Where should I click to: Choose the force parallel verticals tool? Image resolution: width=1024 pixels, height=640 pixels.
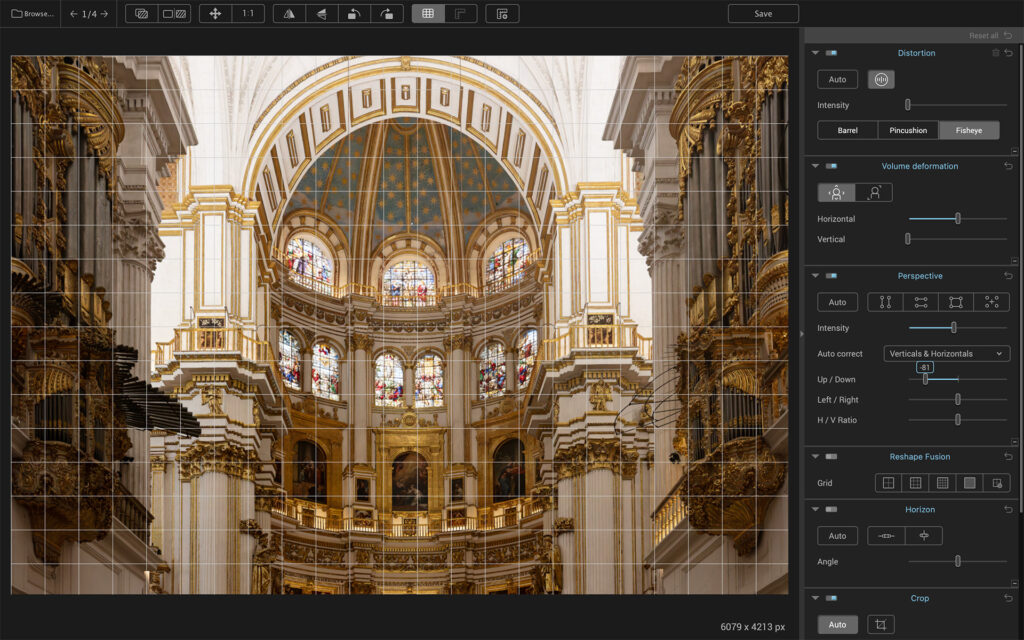(x=885, y=302)
